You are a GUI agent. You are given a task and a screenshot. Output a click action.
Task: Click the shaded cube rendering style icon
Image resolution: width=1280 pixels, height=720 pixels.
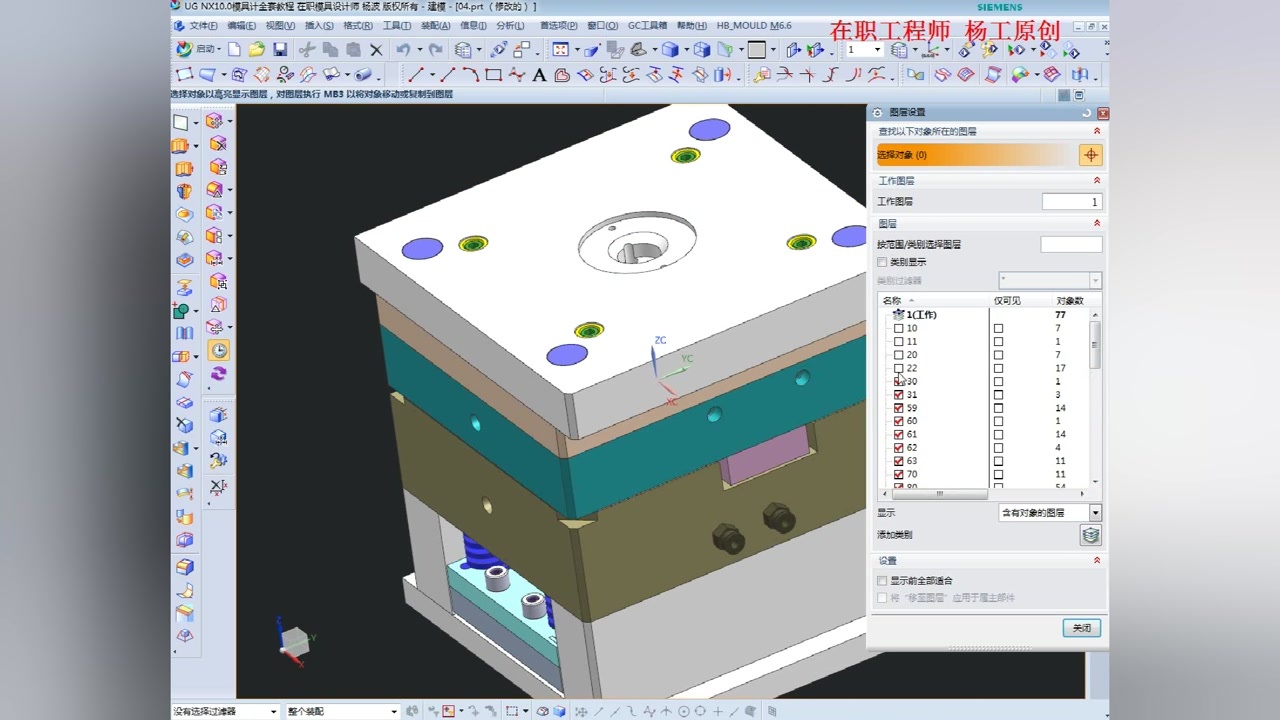(x=670, y=49)
